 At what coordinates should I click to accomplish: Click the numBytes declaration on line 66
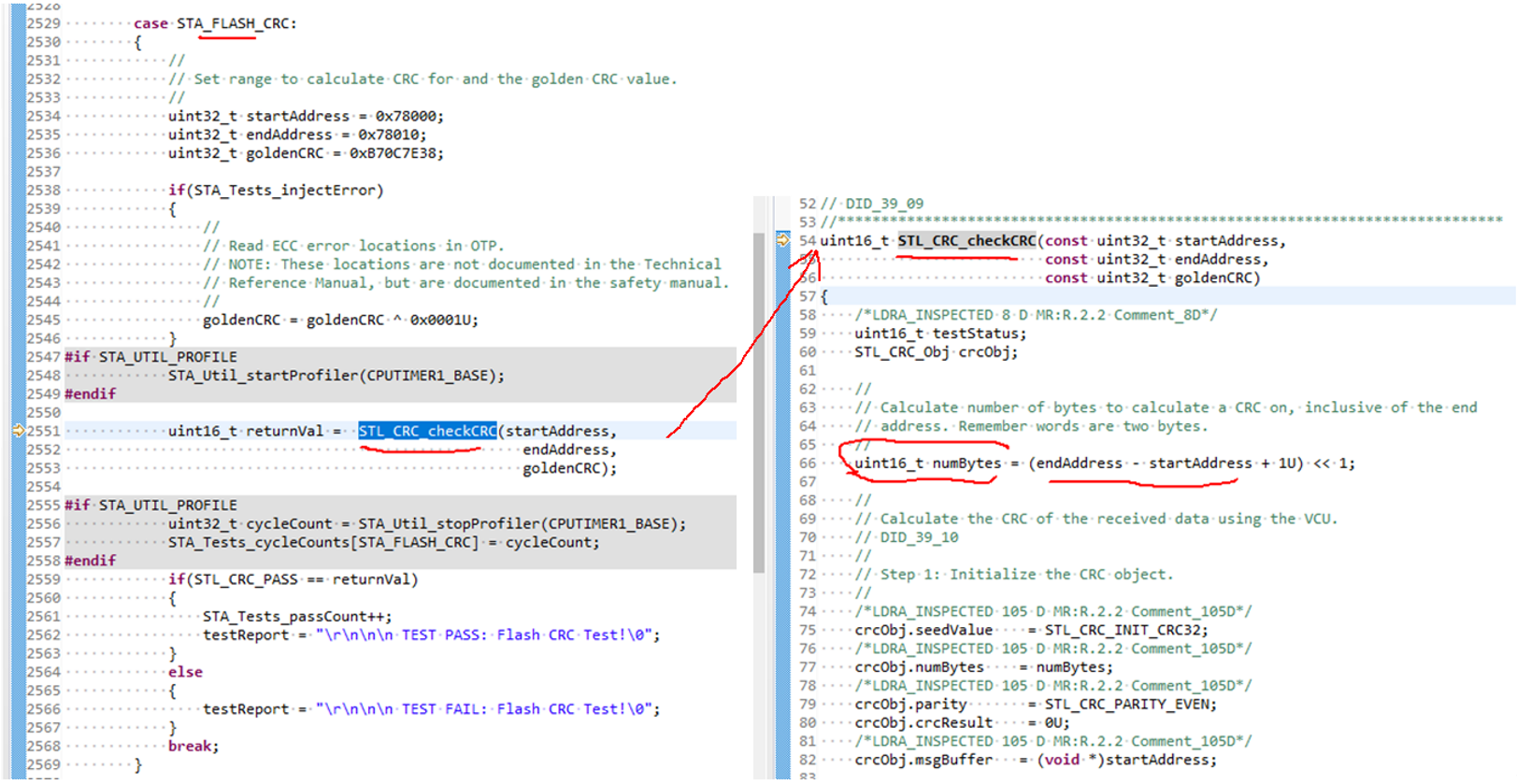1105,463
